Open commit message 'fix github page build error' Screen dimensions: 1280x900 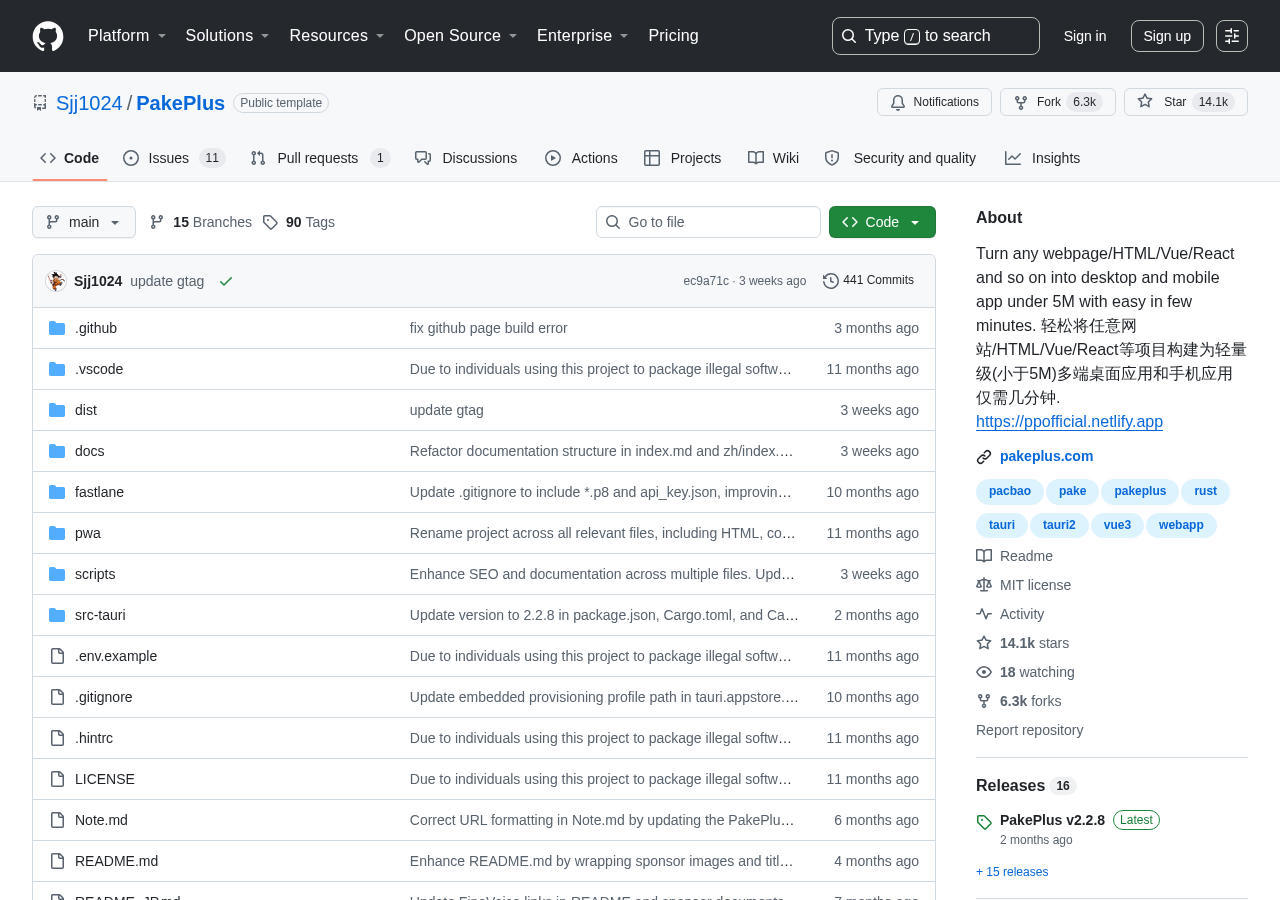point(488,328)
